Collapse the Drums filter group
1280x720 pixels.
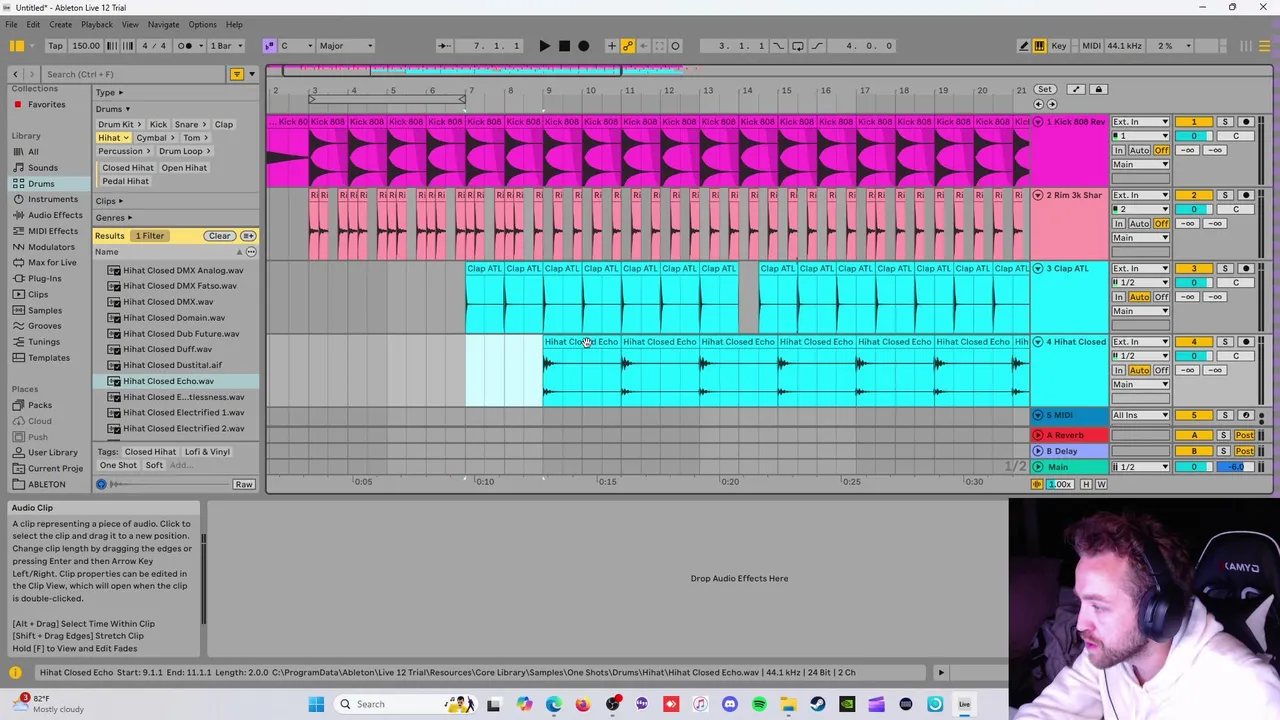113,109
